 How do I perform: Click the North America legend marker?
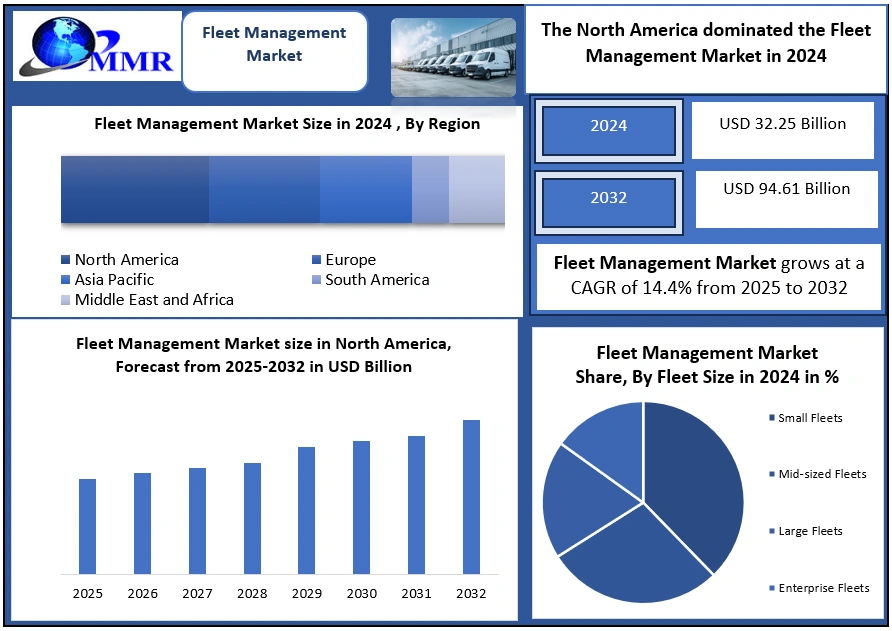point(66,261)
